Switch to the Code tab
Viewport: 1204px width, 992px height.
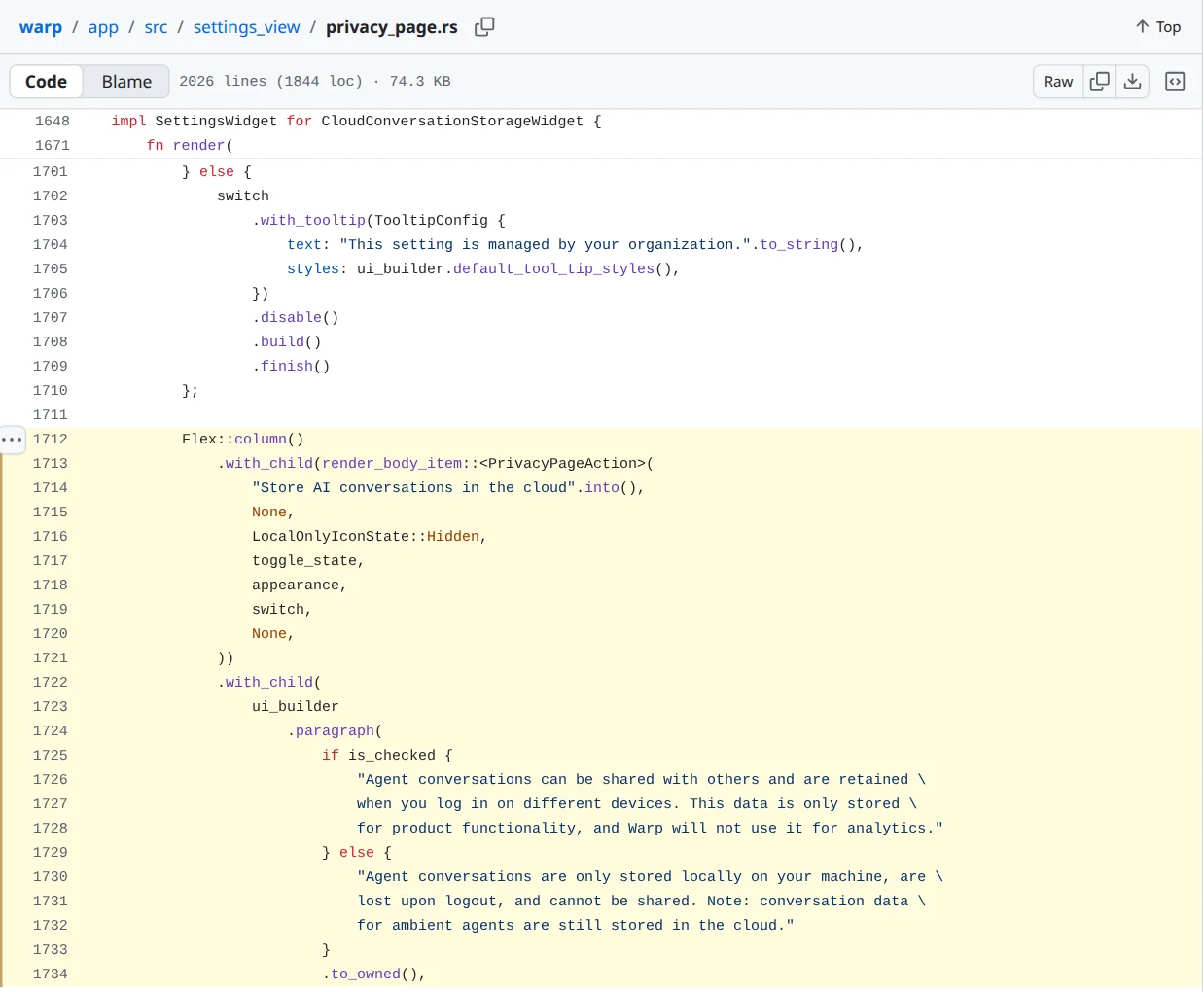(x=46, y=82)
